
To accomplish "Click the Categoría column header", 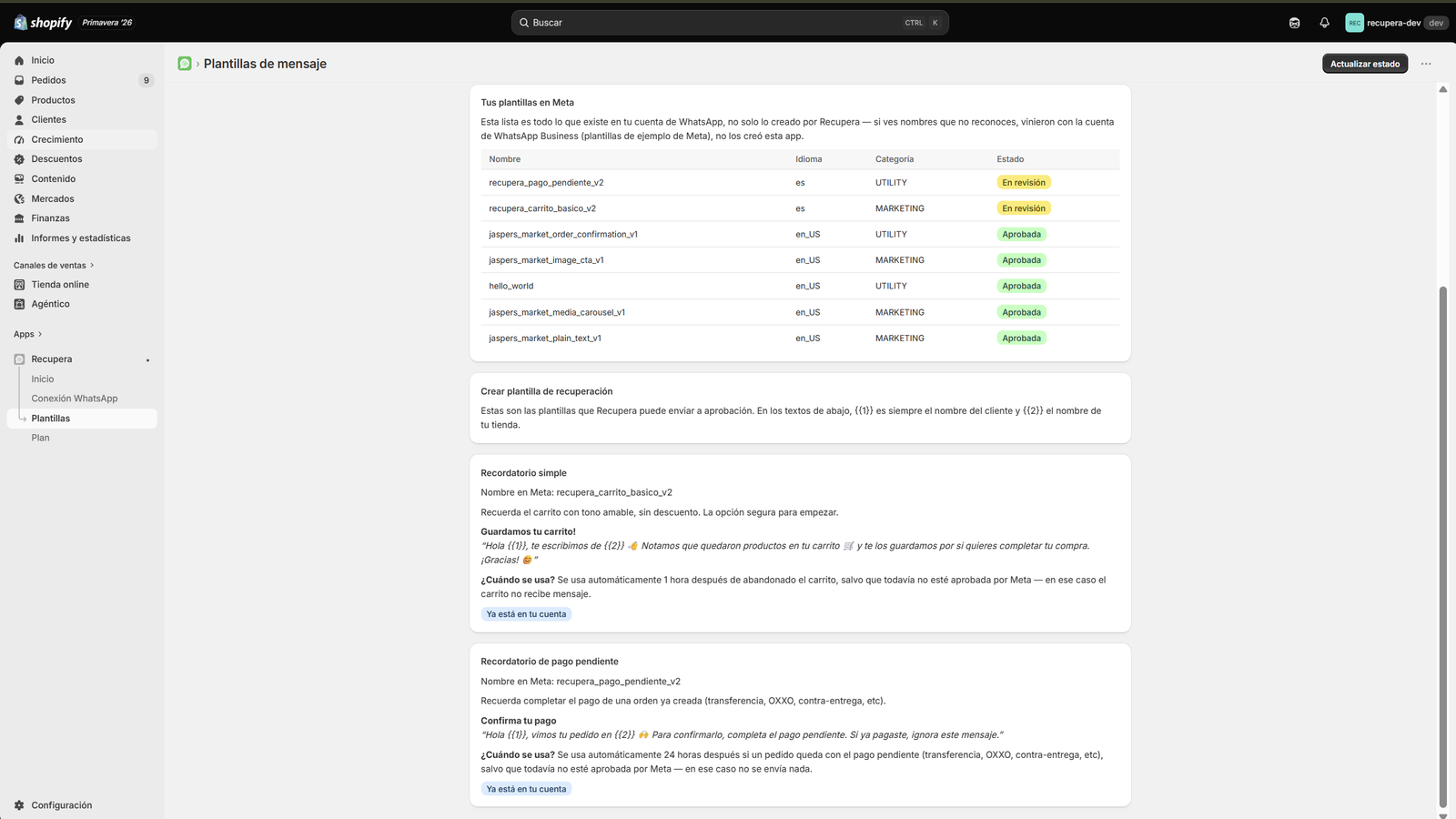I will [x=895, y=159].
